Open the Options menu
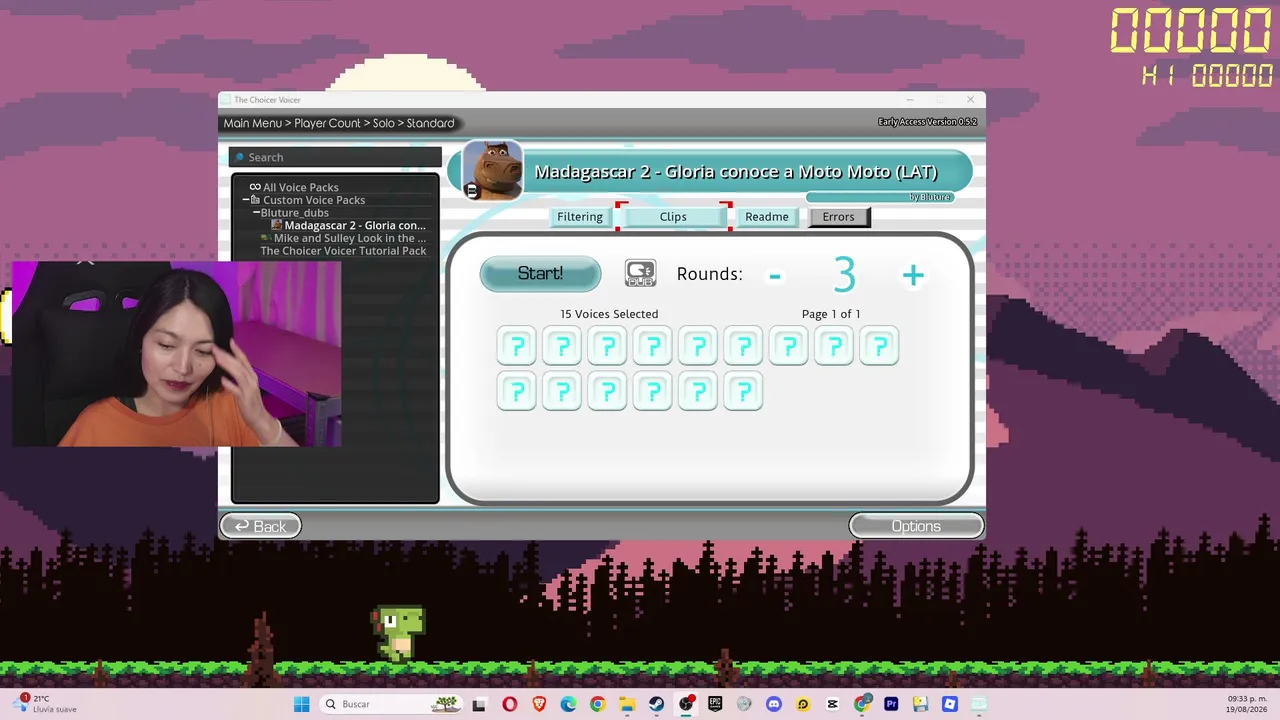 tap(916, 526)
